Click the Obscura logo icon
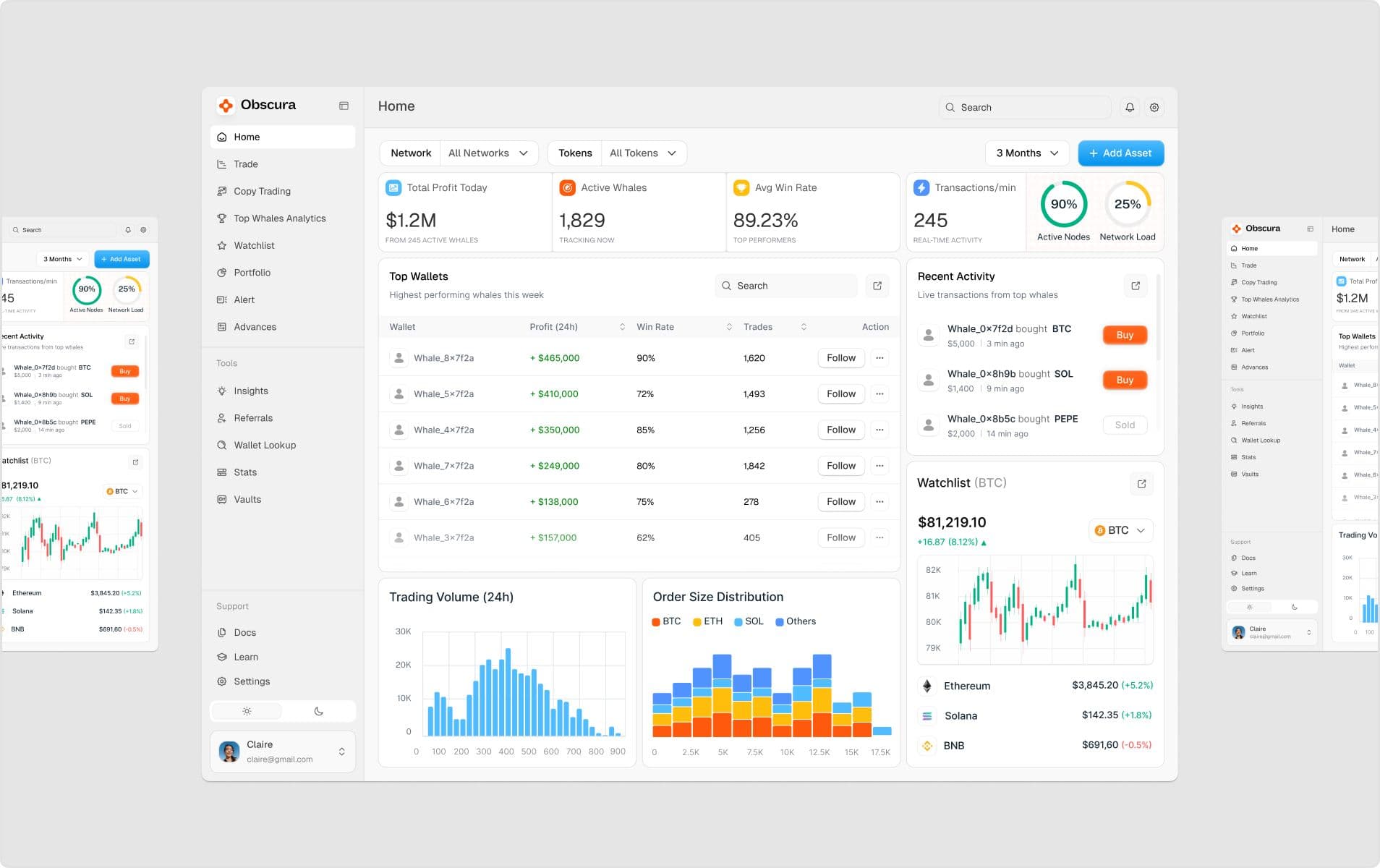 226,106
